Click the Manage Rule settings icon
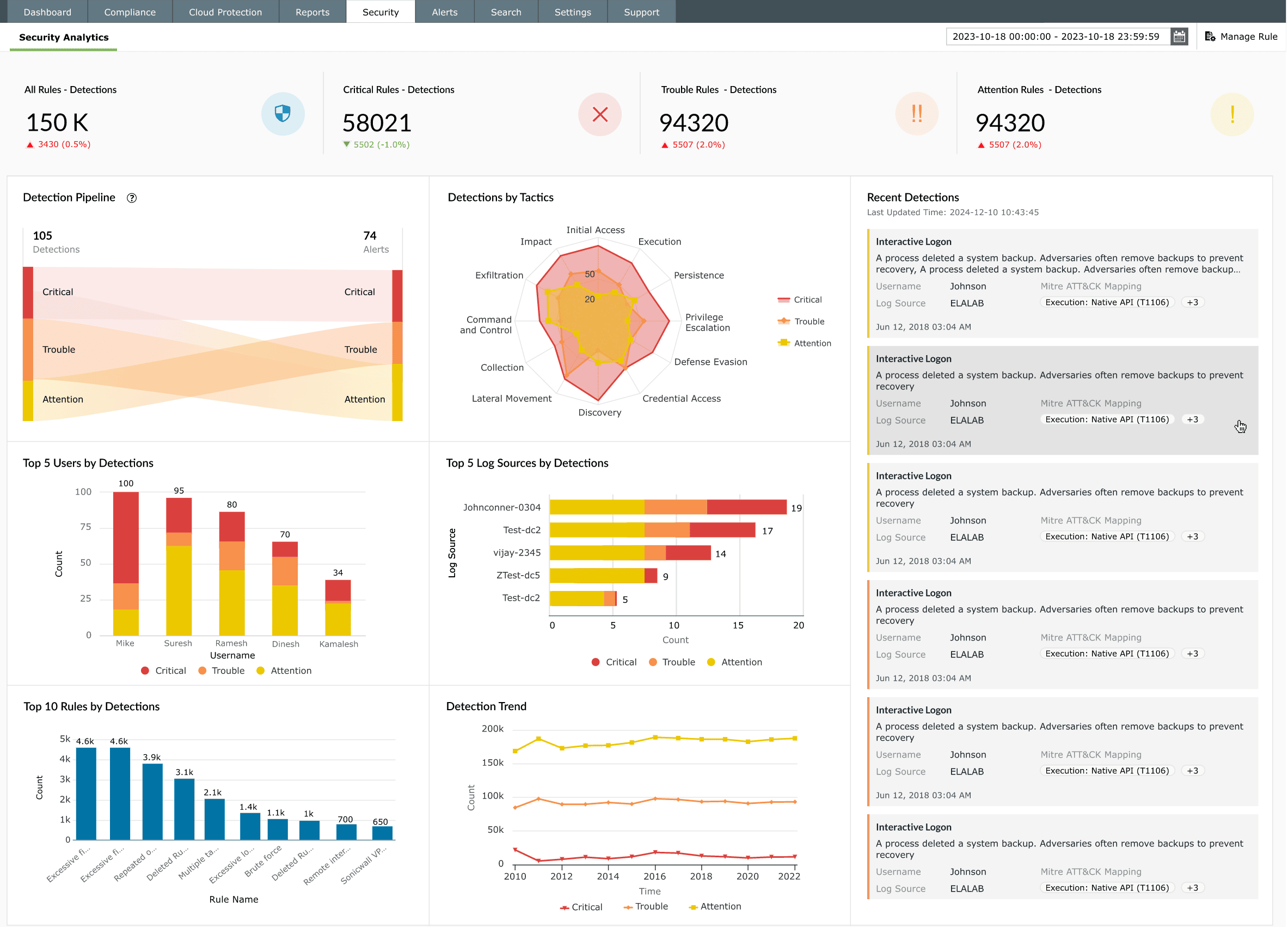 1210,36
